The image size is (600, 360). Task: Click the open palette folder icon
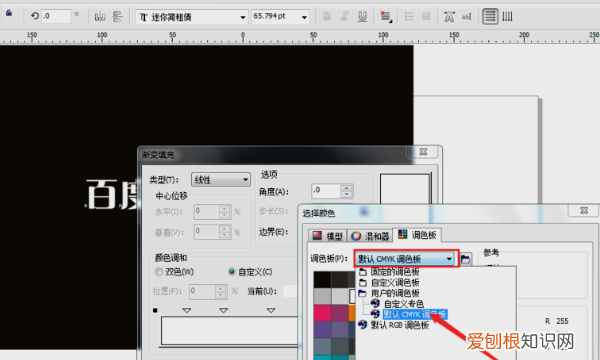tap(465, 259)
